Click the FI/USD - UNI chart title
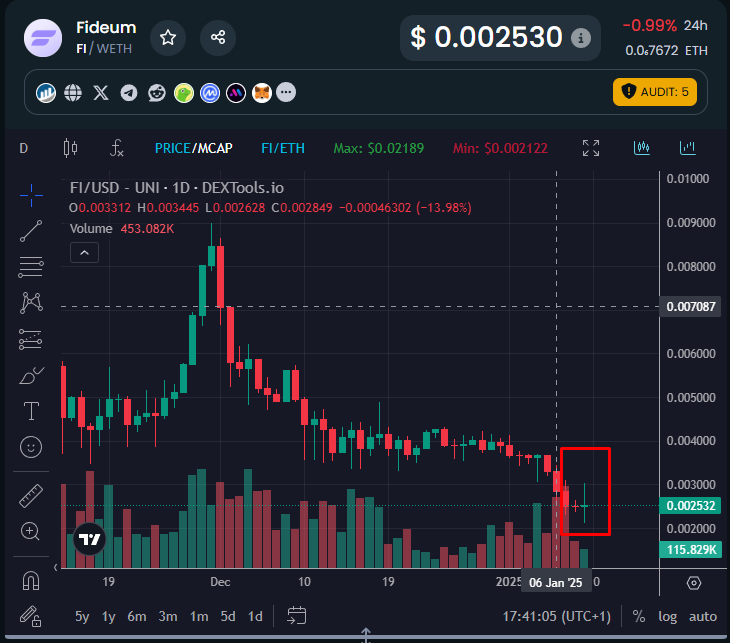This screenshot has width=730, height=643. (177, 188)
